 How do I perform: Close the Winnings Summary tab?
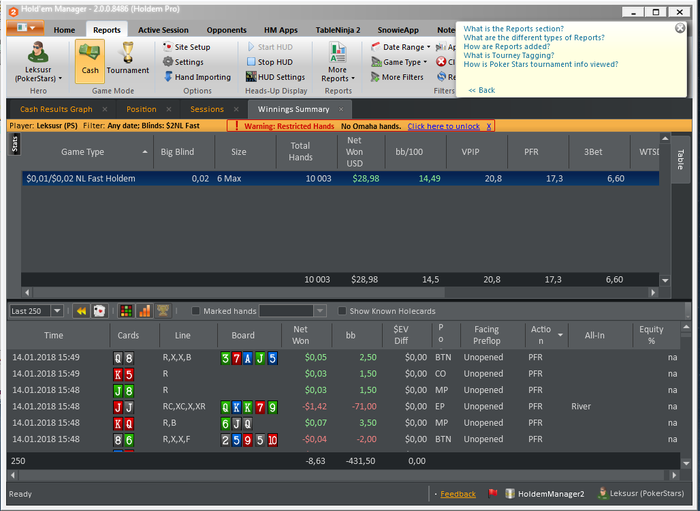pos(341,109)
